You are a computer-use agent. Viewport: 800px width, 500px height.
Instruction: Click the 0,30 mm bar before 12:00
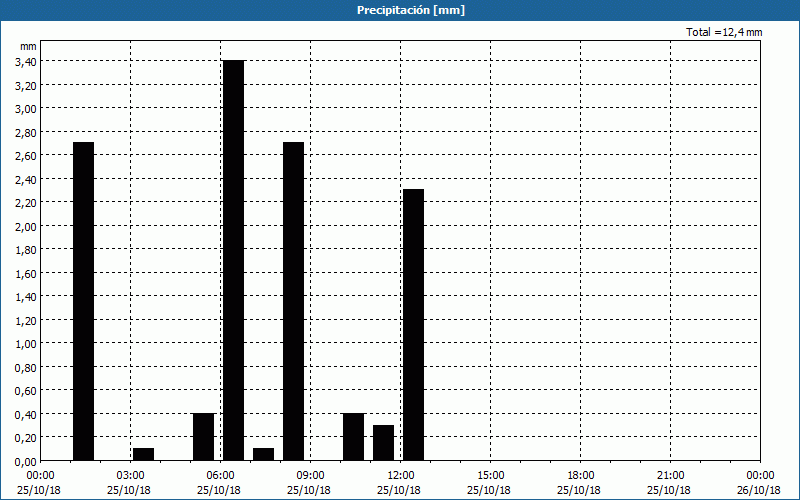pyautogui.click(x=383, y=443)
